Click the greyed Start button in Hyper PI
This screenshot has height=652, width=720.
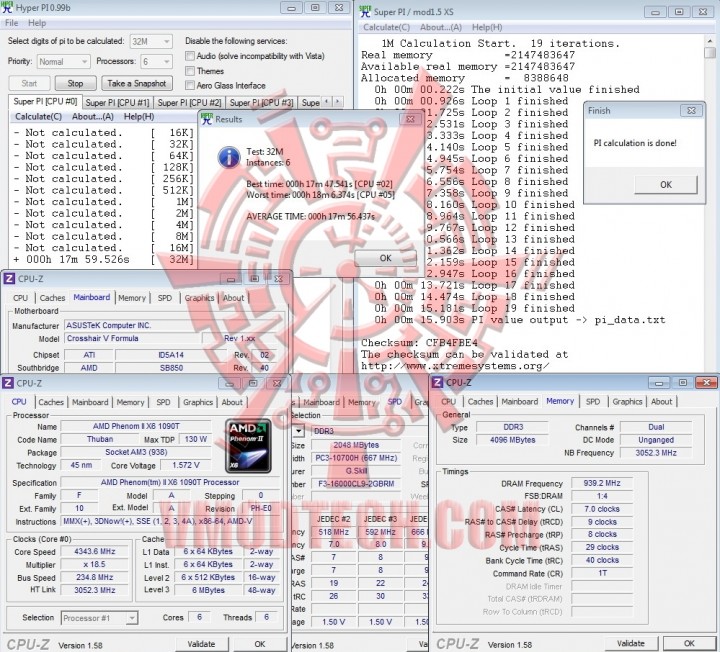(29, 83)
